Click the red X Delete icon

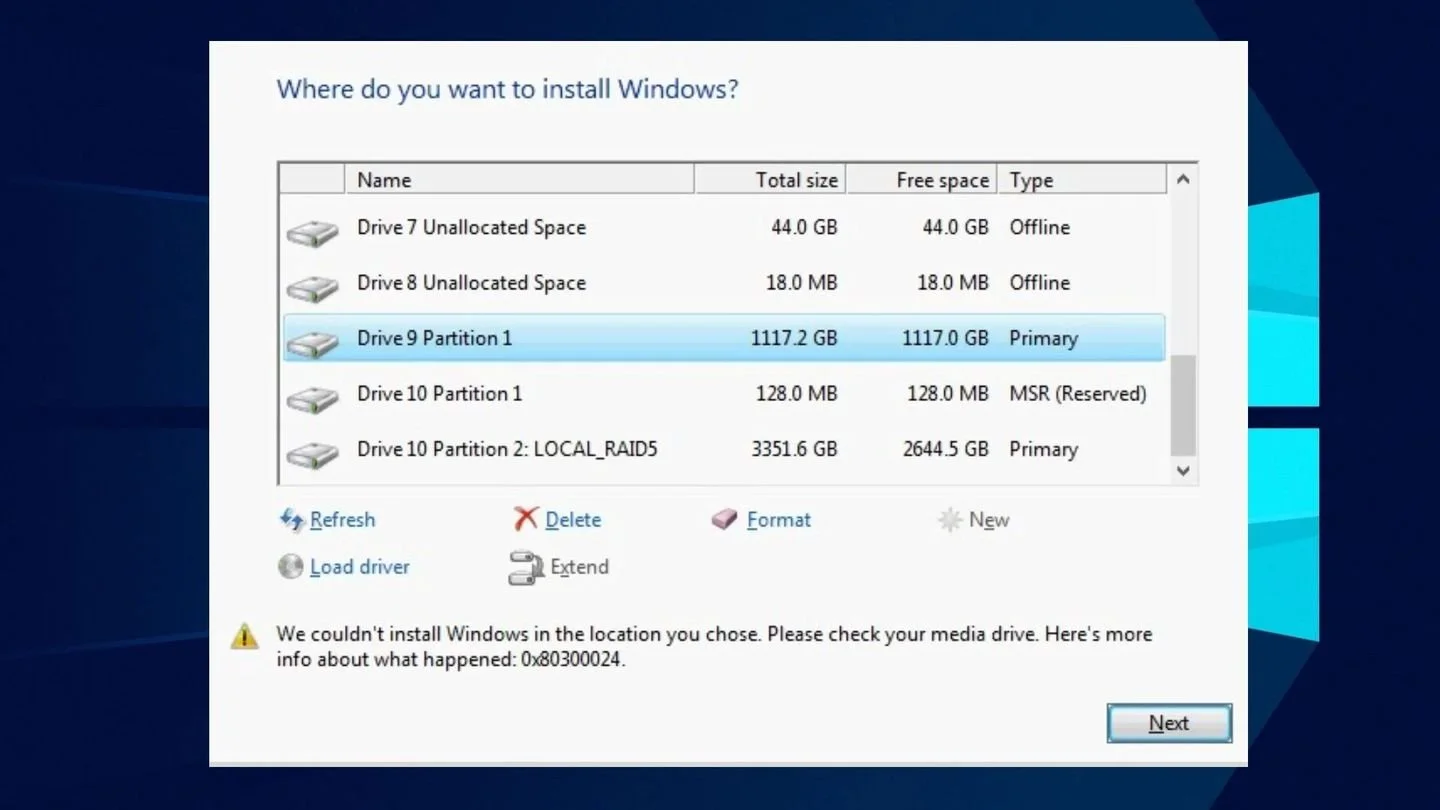click(x=526, y=519)
